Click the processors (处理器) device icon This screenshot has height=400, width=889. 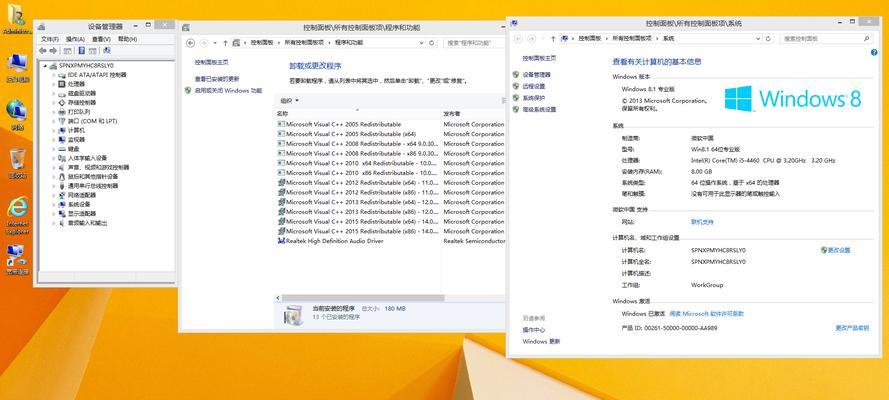62,84
